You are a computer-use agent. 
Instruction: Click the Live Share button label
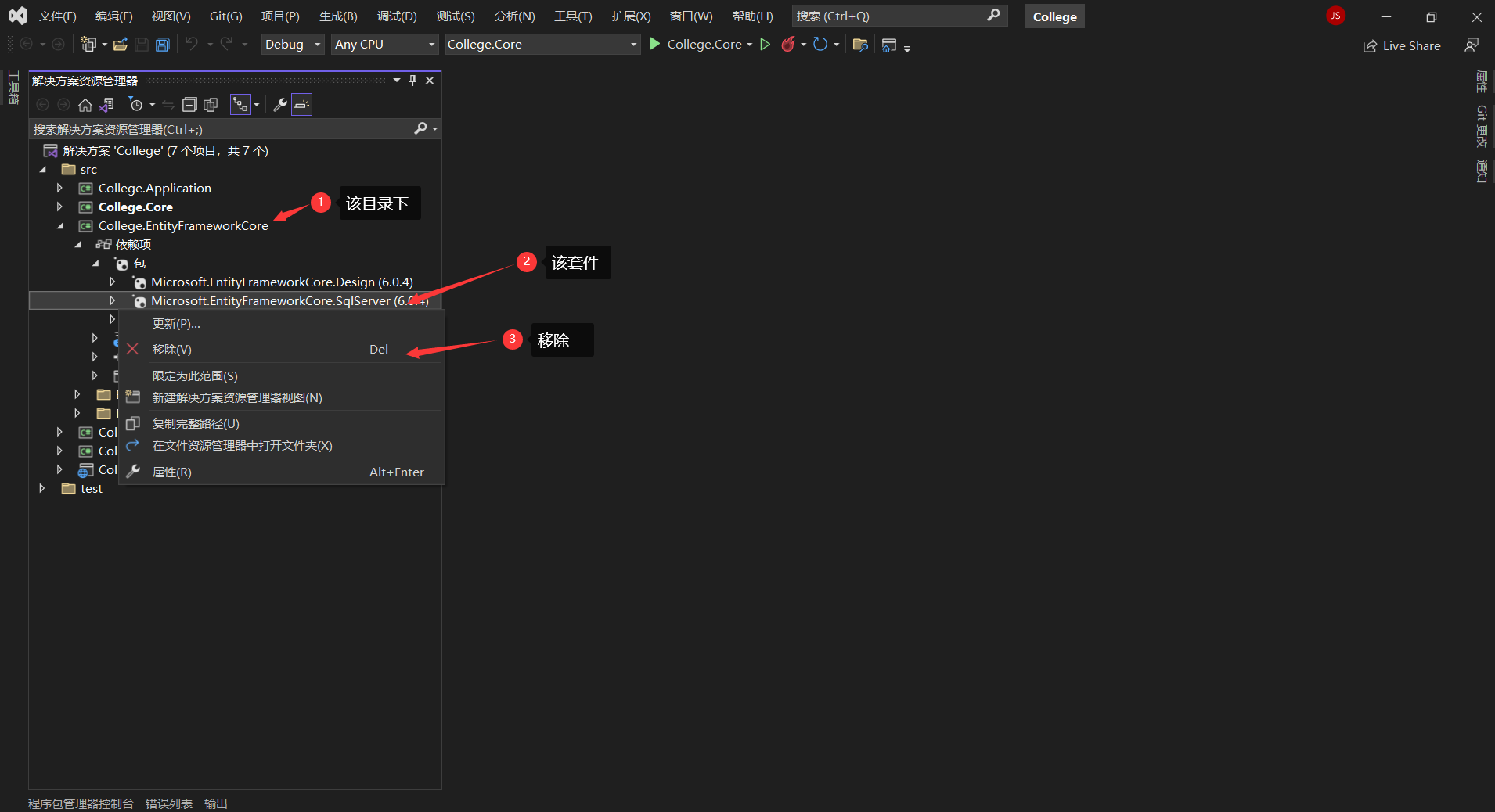coord(1411,46)
